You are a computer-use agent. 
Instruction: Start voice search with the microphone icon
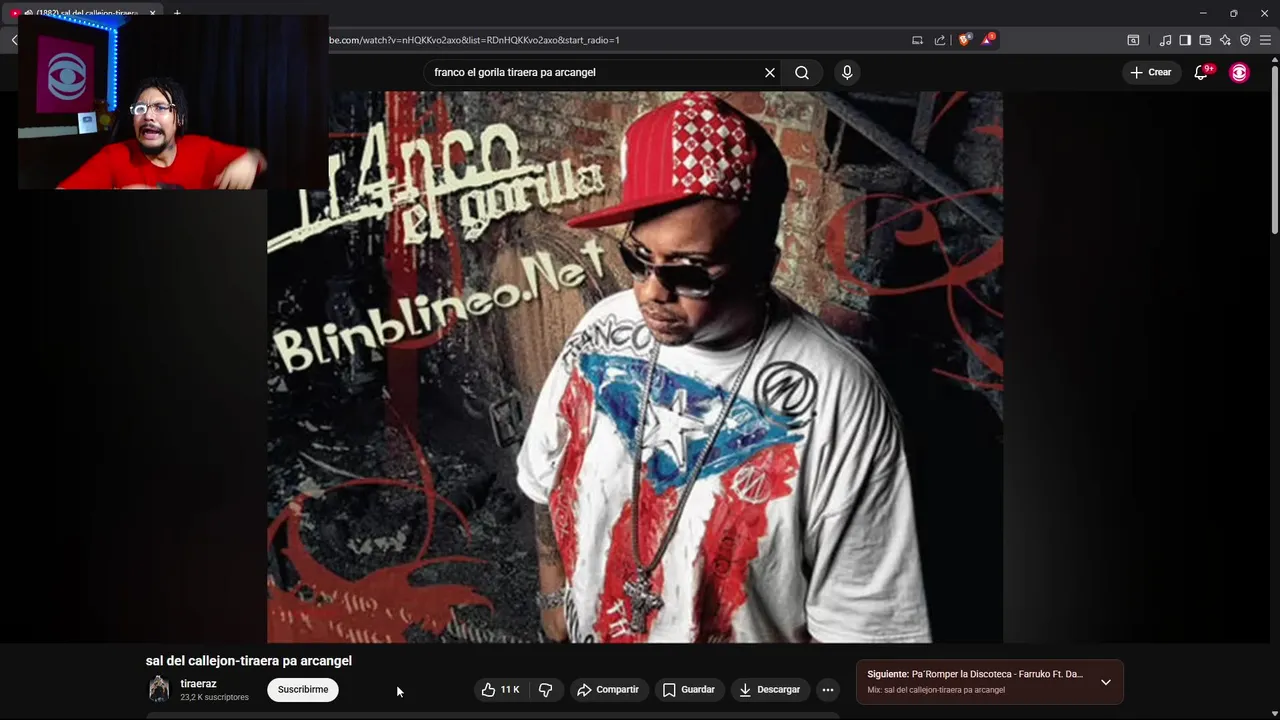coord(847,72)
